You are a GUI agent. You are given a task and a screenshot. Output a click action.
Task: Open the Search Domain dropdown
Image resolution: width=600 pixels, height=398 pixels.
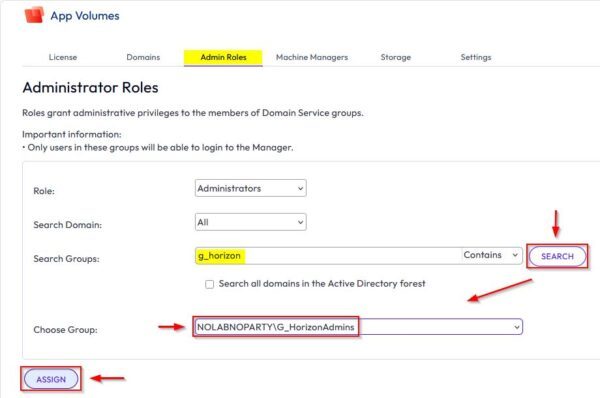tap(251, 222)
